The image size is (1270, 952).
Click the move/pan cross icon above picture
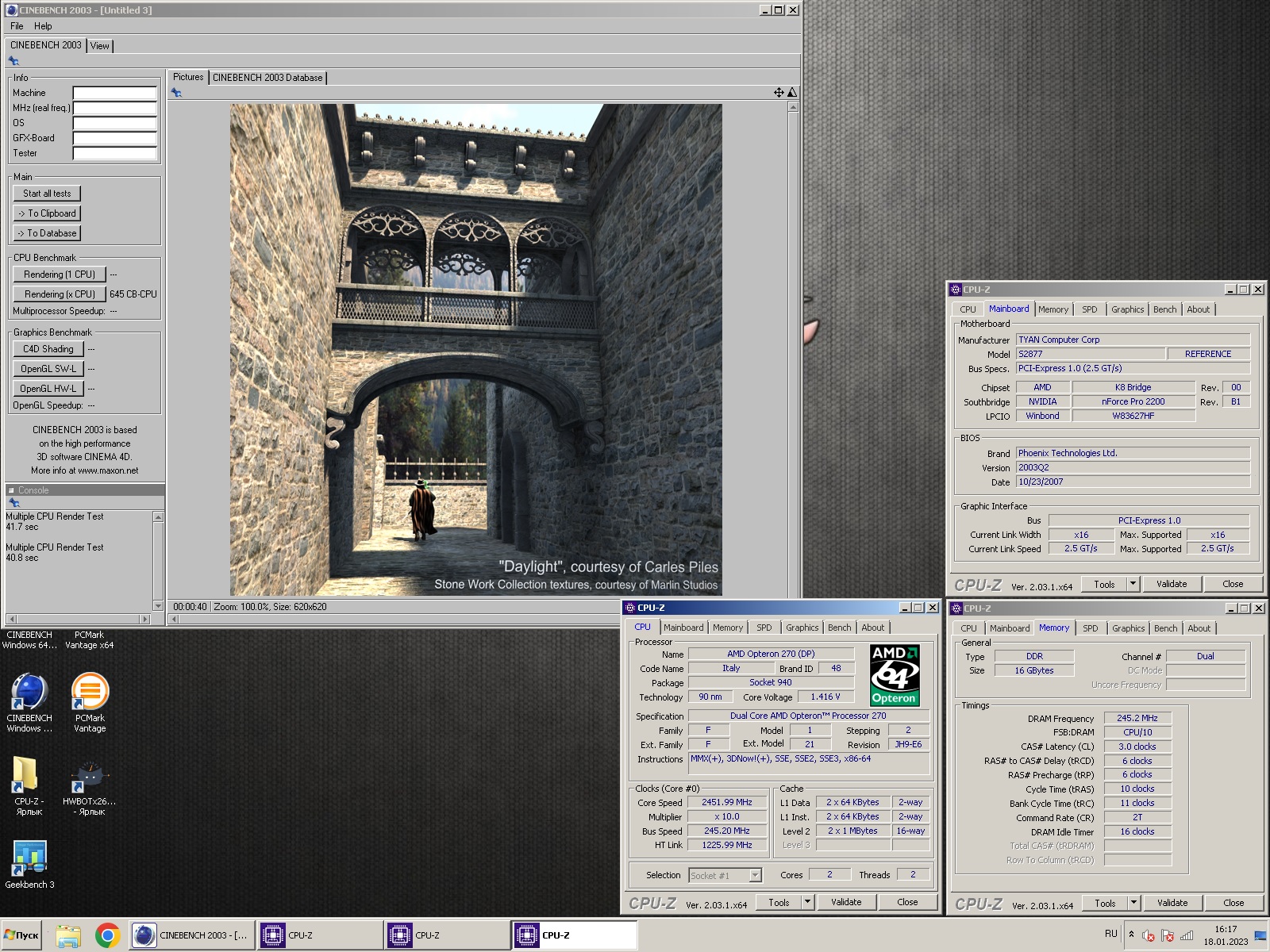click(779, 93)
